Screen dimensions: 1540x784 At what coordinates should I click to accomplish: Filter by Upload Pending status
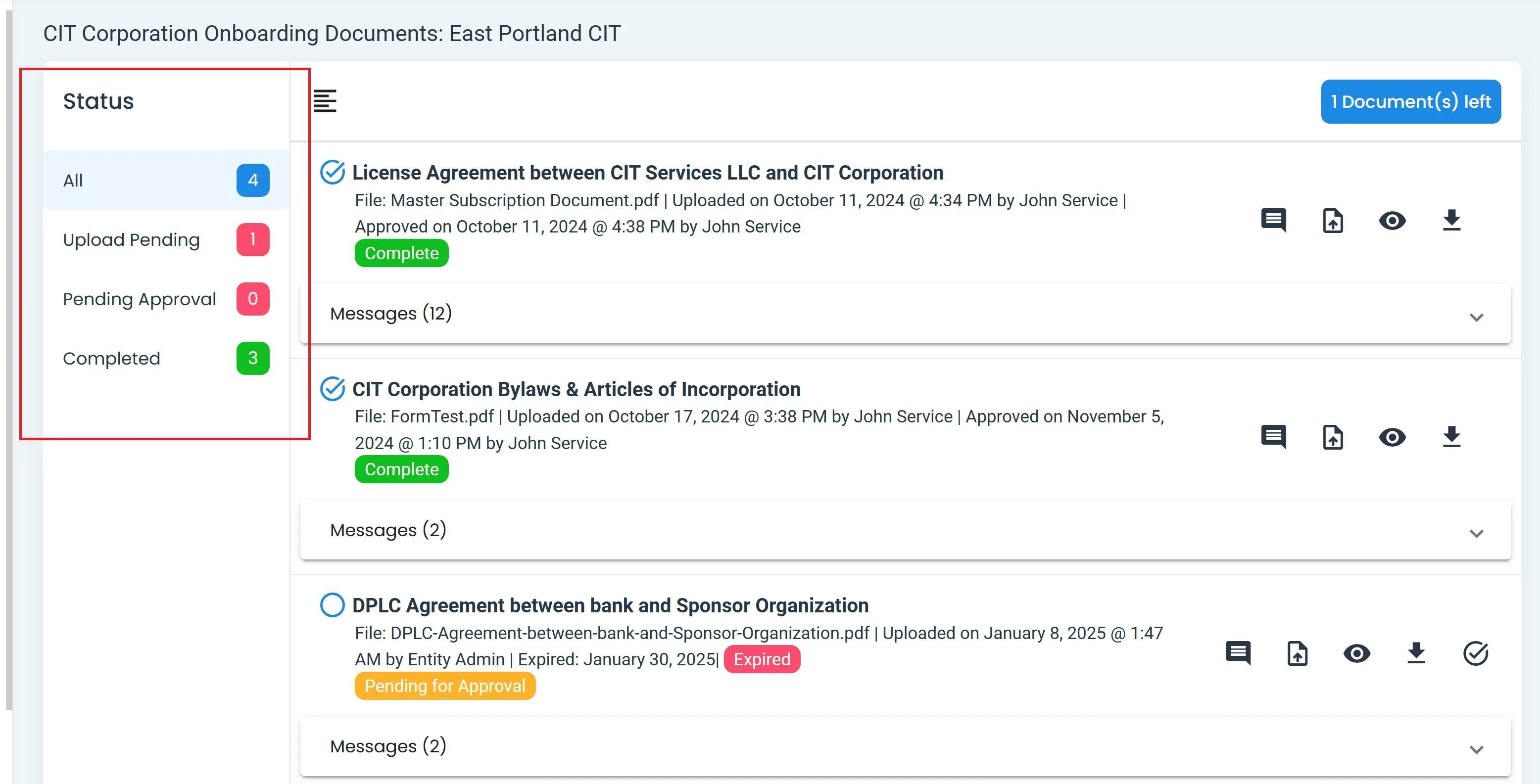pos(166,239)
